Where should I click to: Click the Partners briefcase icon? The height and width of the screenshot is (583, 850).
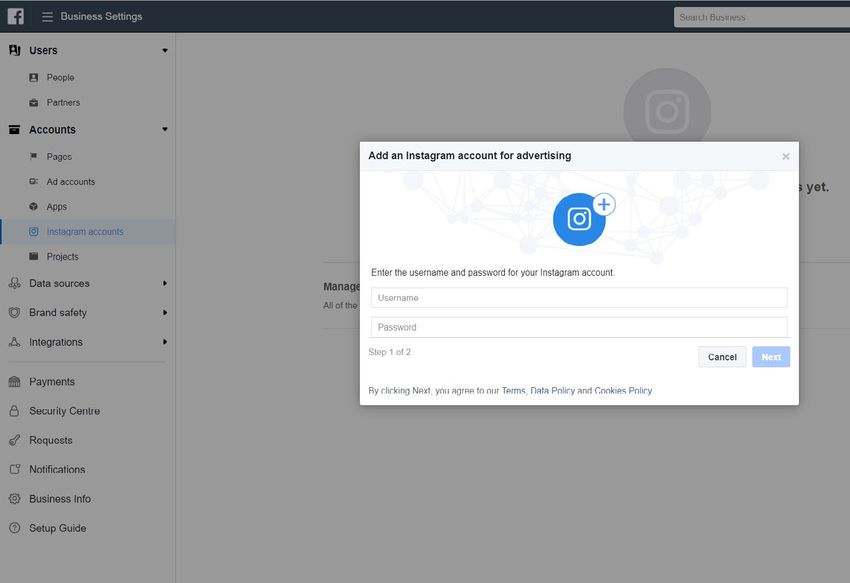click(x=34, y=102)
